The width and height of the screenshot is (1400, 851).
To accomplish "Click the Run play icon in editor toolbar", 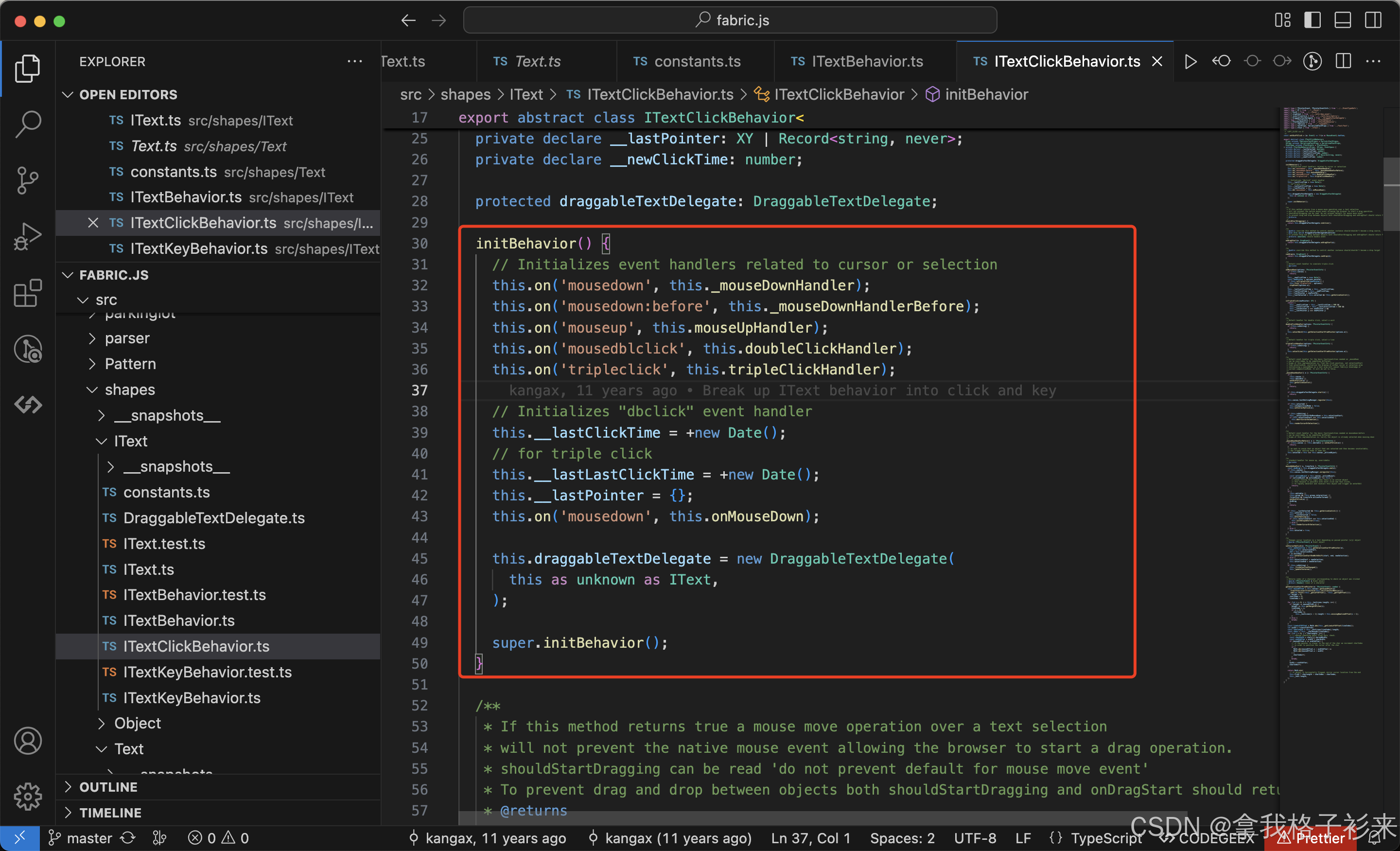I will click(x=1190, y=61).
